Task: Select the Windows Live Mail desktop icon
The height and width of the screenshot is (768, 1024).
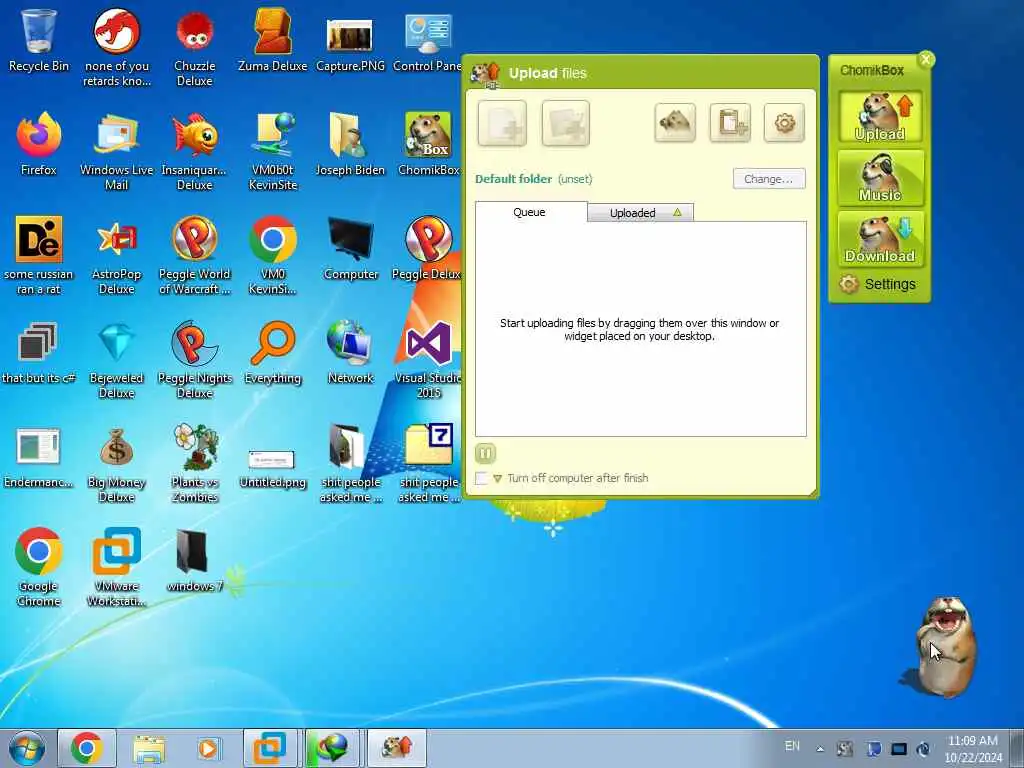Action: [x=116, y=152]
